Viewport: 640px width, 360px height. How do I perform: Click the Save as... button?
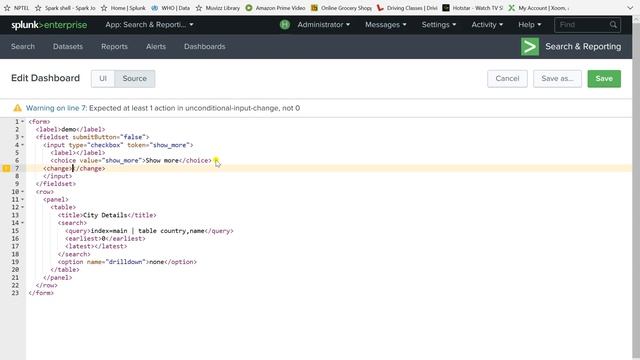(557, 79)
